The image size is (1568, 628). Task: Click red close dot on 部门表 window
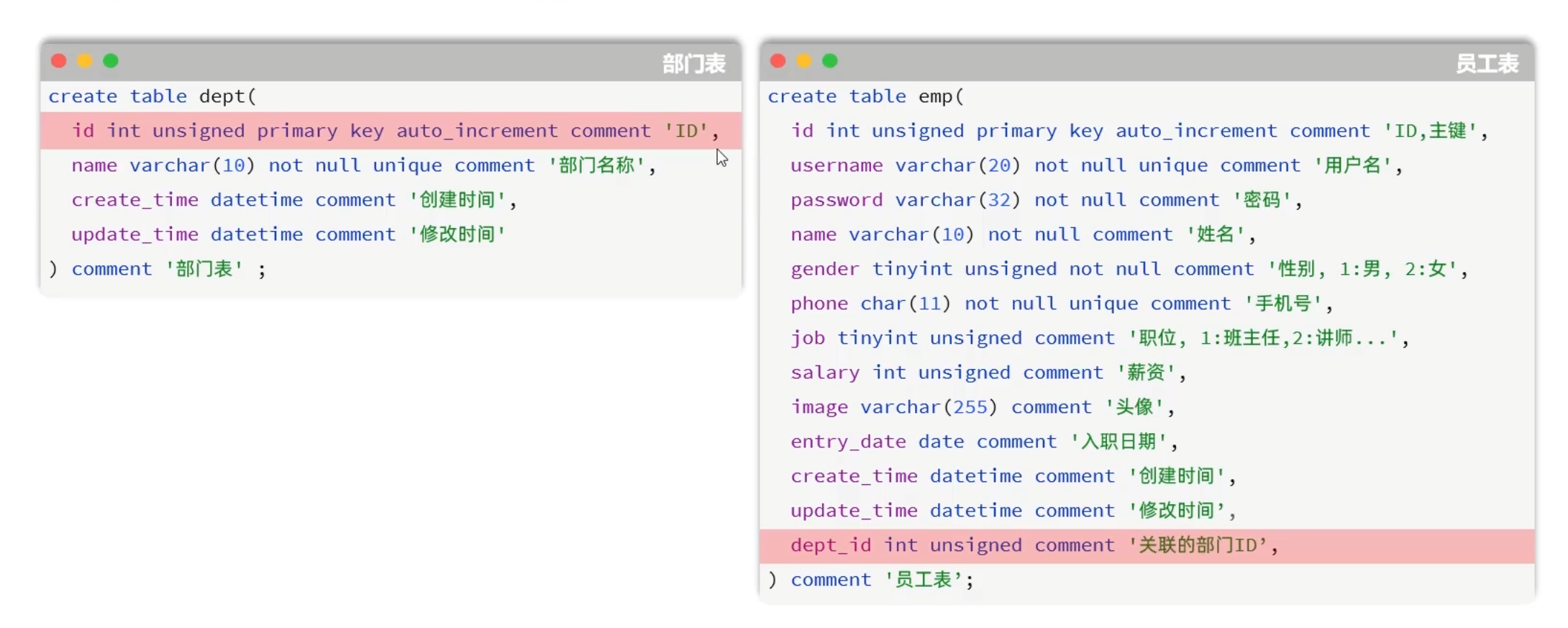[59, 61]
